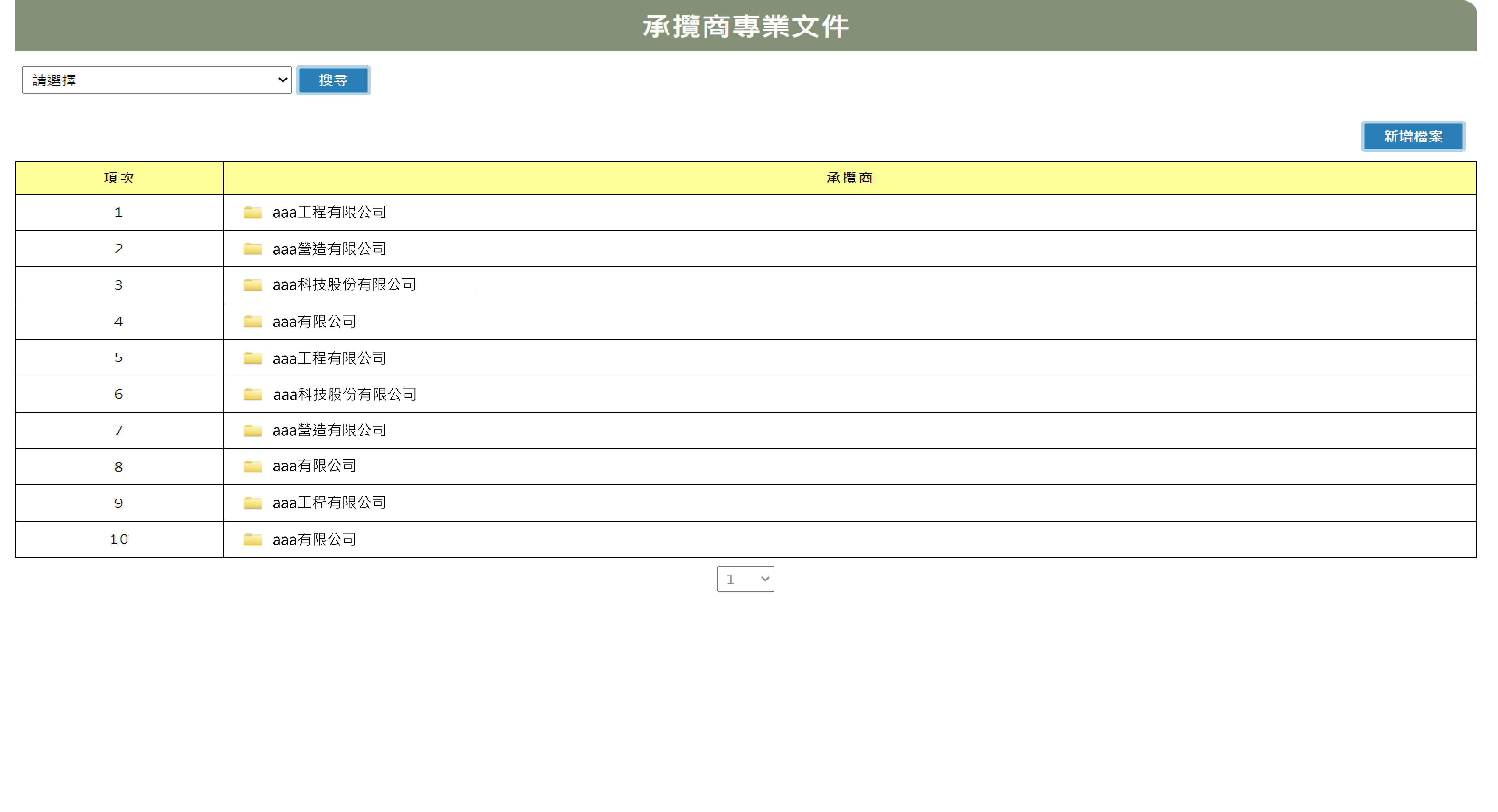Select aaa科技股份有限公司 in row 6
Image resolution: width=1498 pixels, height=812 pixels.
coord(344,394)
